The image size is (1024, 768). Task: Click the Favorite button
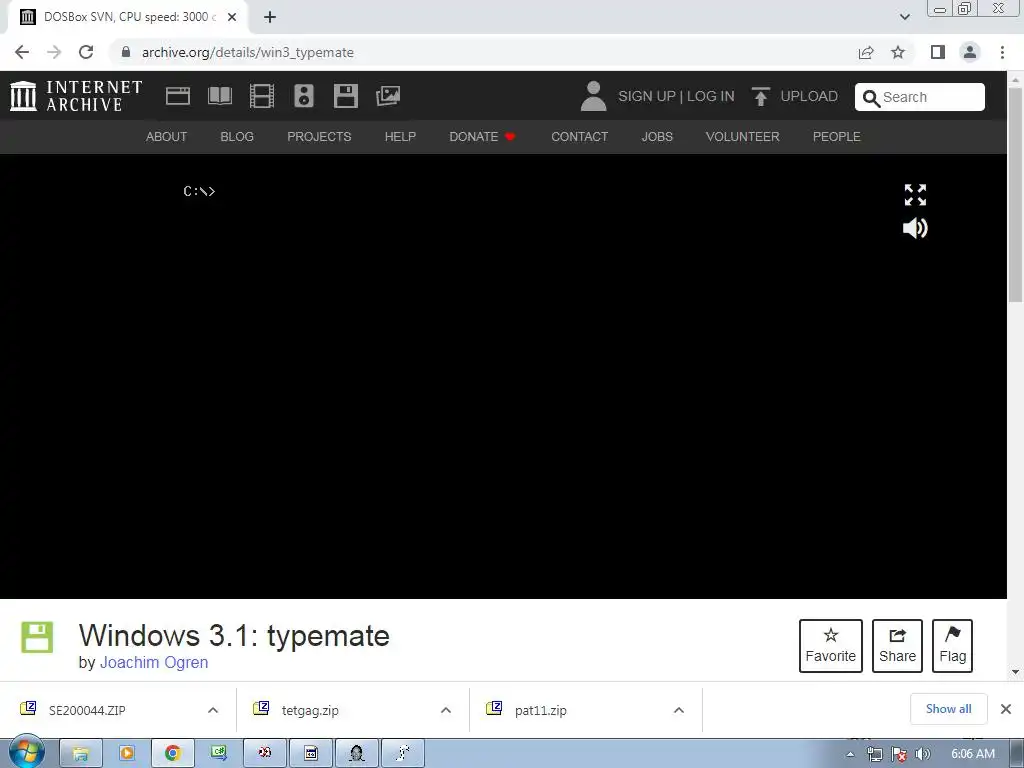[831, 646]
